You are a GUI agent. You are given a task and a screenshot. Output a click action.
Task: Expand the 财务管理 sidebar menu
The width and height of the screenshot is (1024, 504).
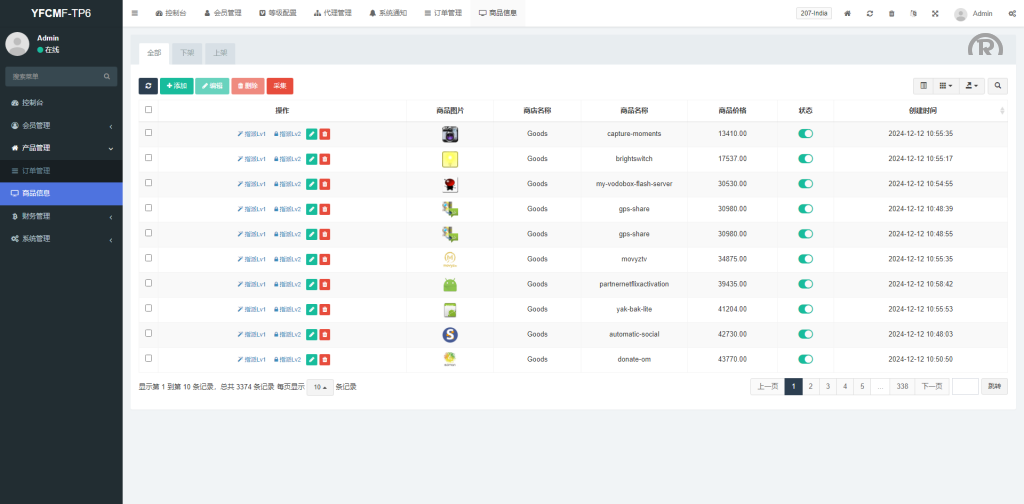point(60,216)
